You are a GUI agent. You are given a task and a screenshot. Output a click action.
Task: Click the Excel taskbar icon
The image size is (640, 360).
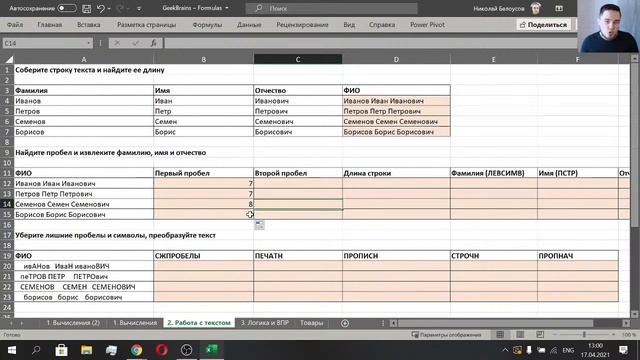click(x=211, y=350)
